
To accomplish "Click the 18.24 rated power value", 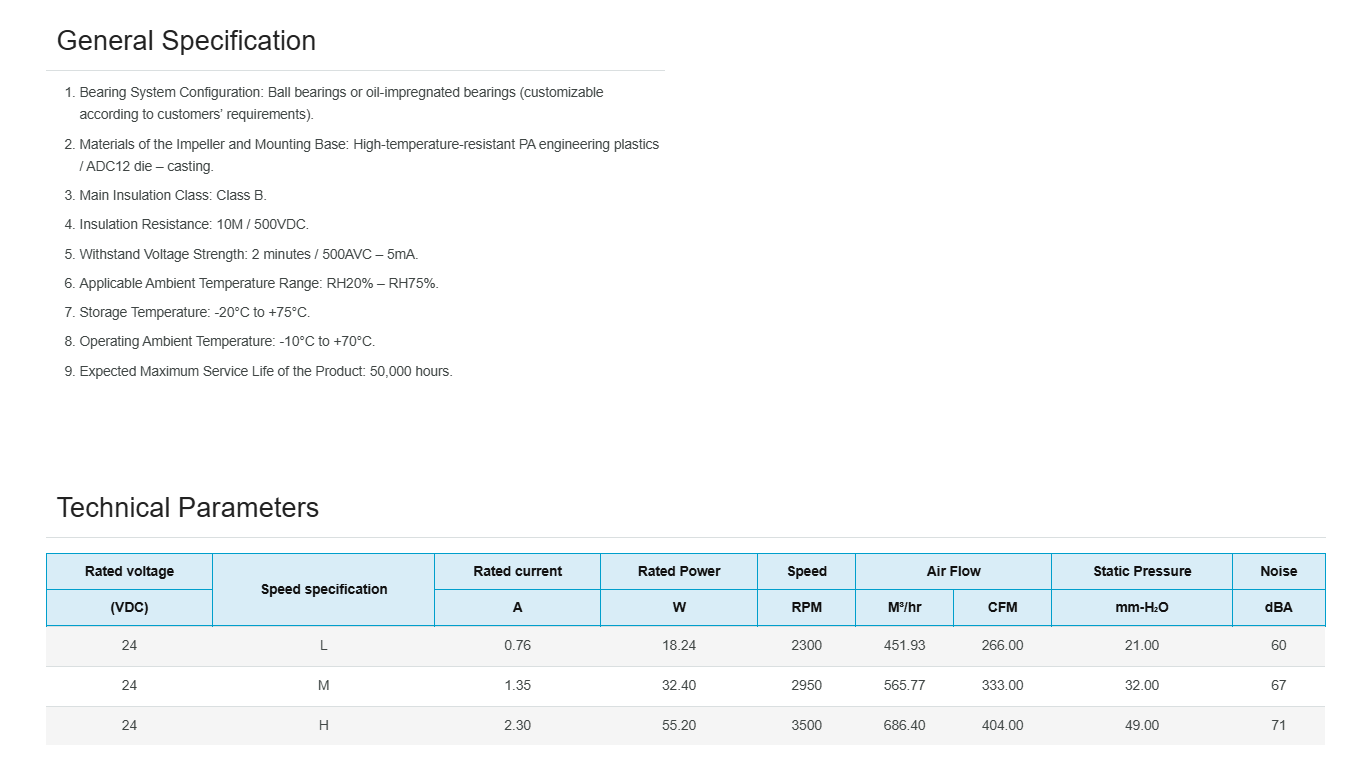I will [x=678, y=645].
